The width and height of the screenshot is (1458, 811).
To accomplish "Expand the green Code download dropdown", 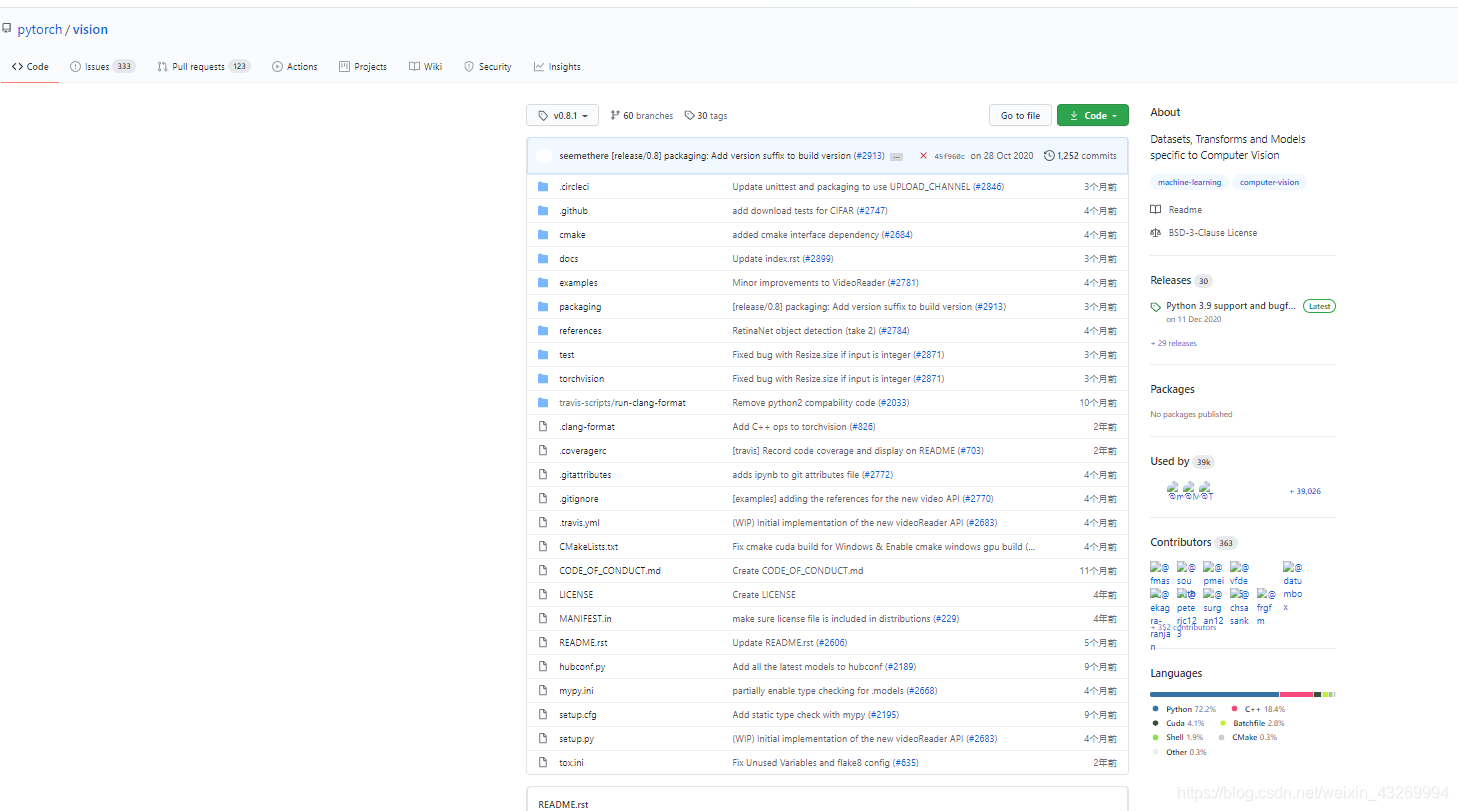I will pyautogui.click(x=1092, y=116).
